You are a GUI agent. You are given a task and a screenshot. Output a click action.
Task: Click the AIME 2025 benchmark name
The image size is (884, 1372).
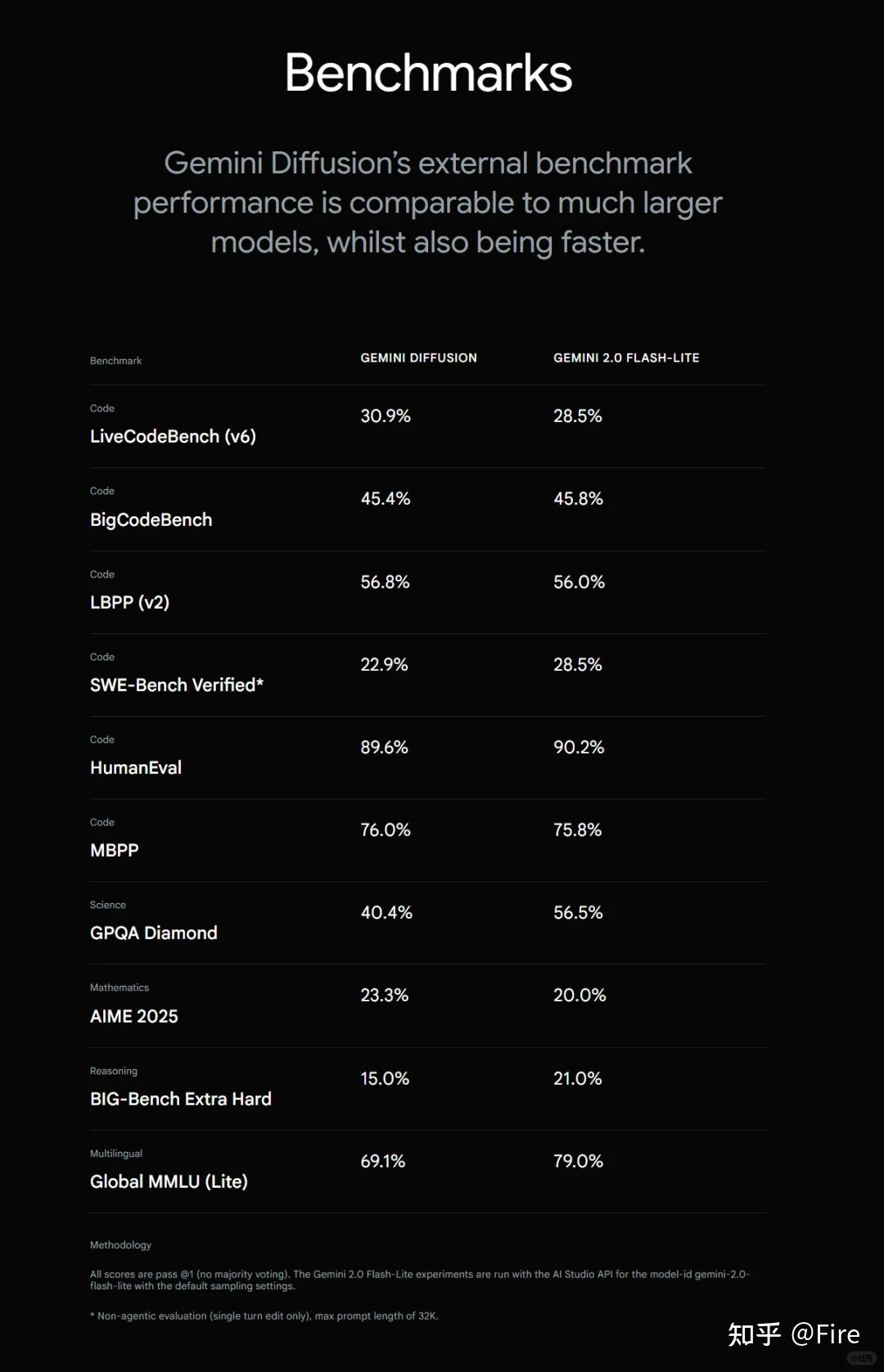pyautogui.click(x=133, y=1016)
